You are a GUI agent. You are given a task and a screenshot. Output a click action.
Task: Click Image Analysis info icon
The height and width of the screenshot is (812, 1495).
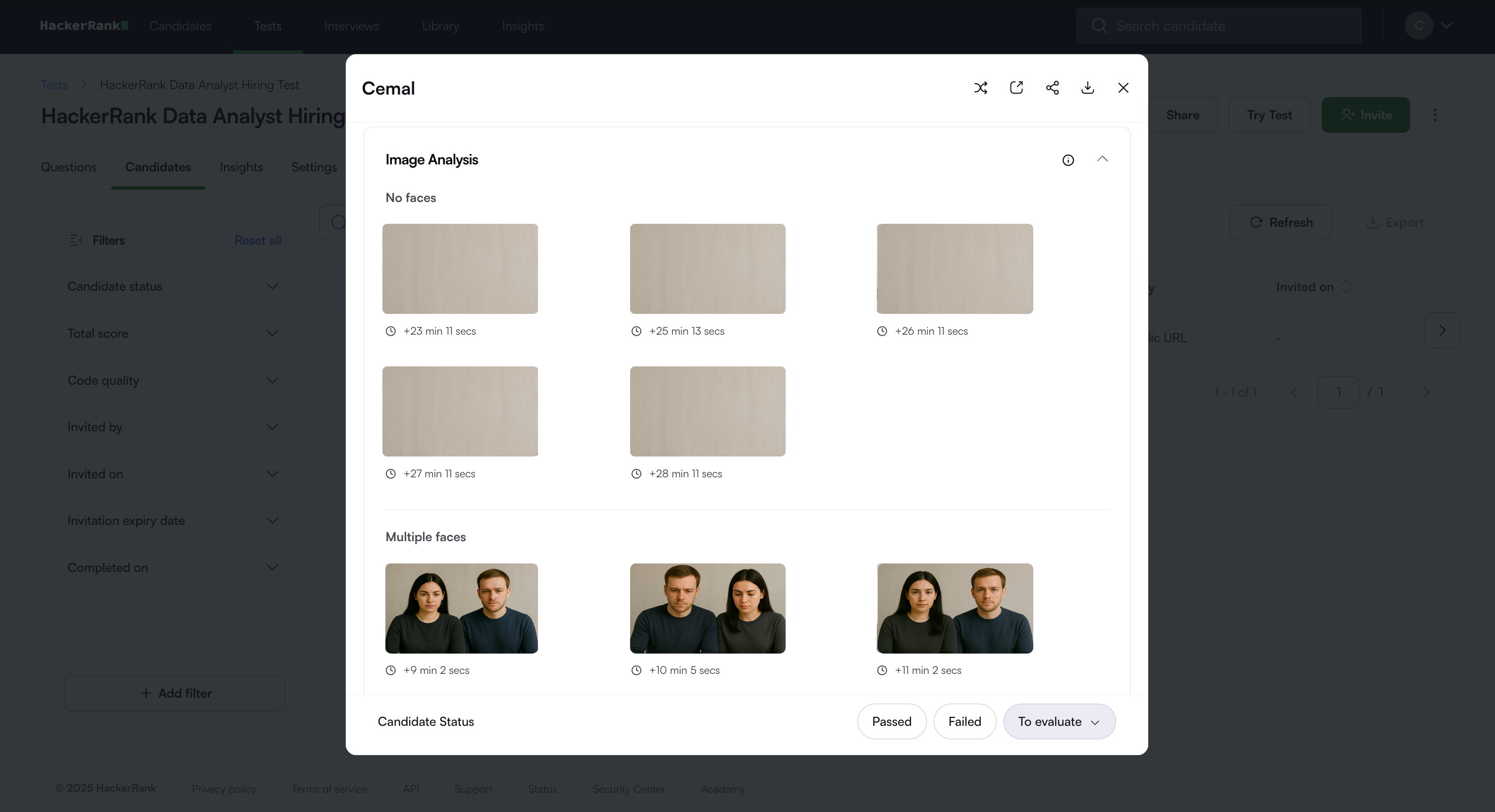pos(1068,160)
